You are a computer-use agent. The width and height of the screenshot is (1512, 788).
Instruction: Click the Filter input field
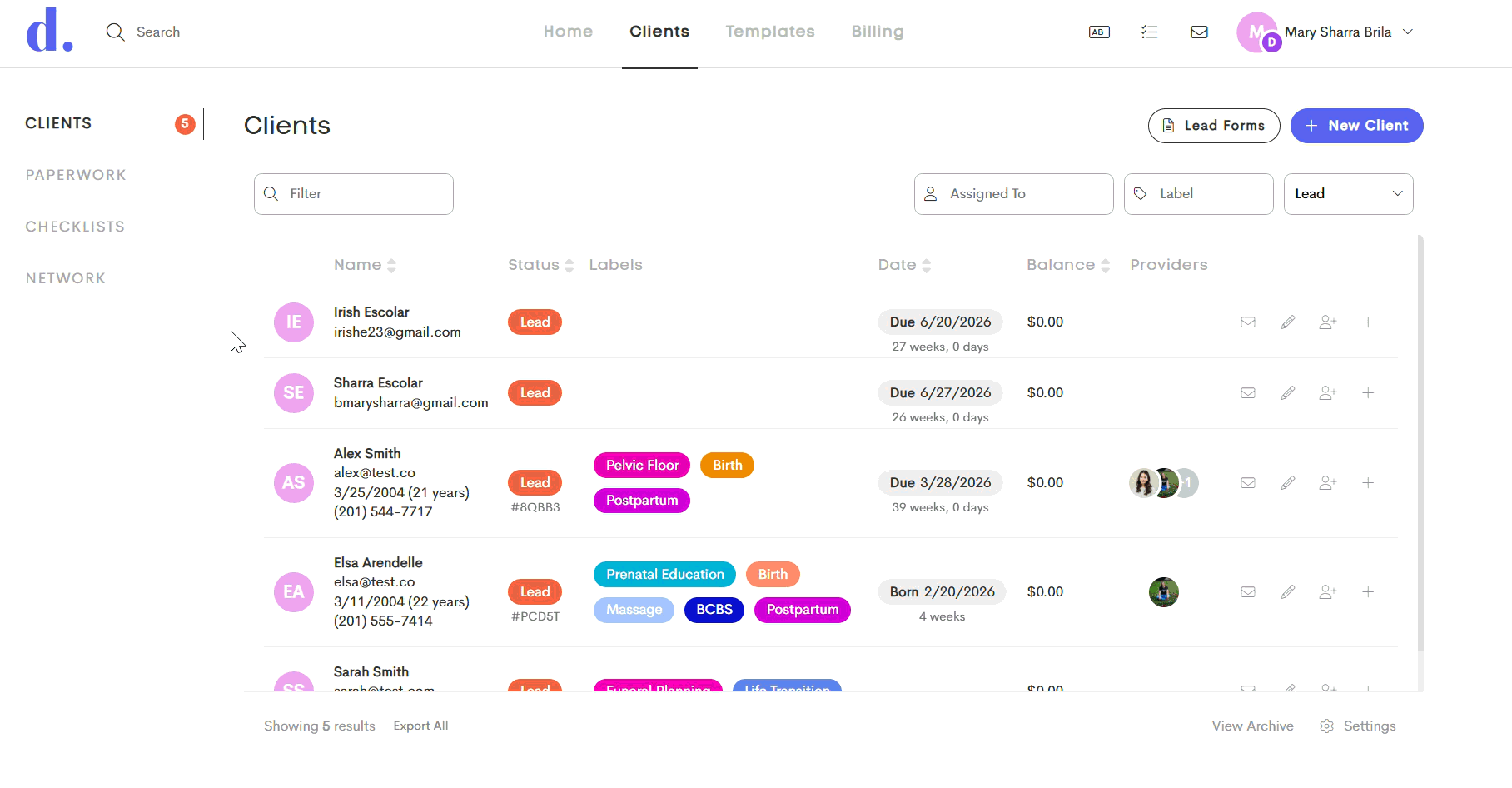(354, 194)
